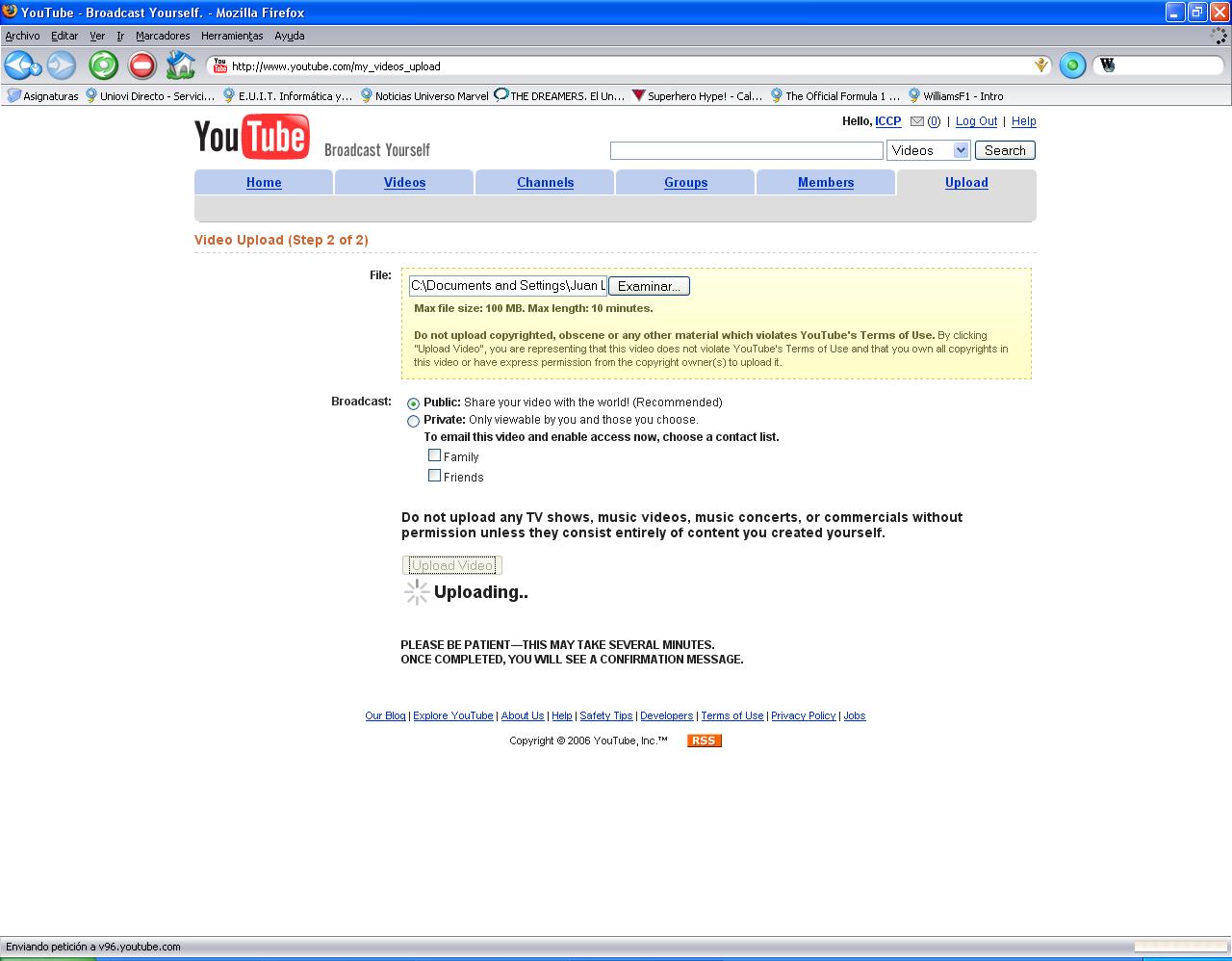Click the Firefox activity throbber icon
This screenshot has height=961, width=1232.
click(1219, 36)
